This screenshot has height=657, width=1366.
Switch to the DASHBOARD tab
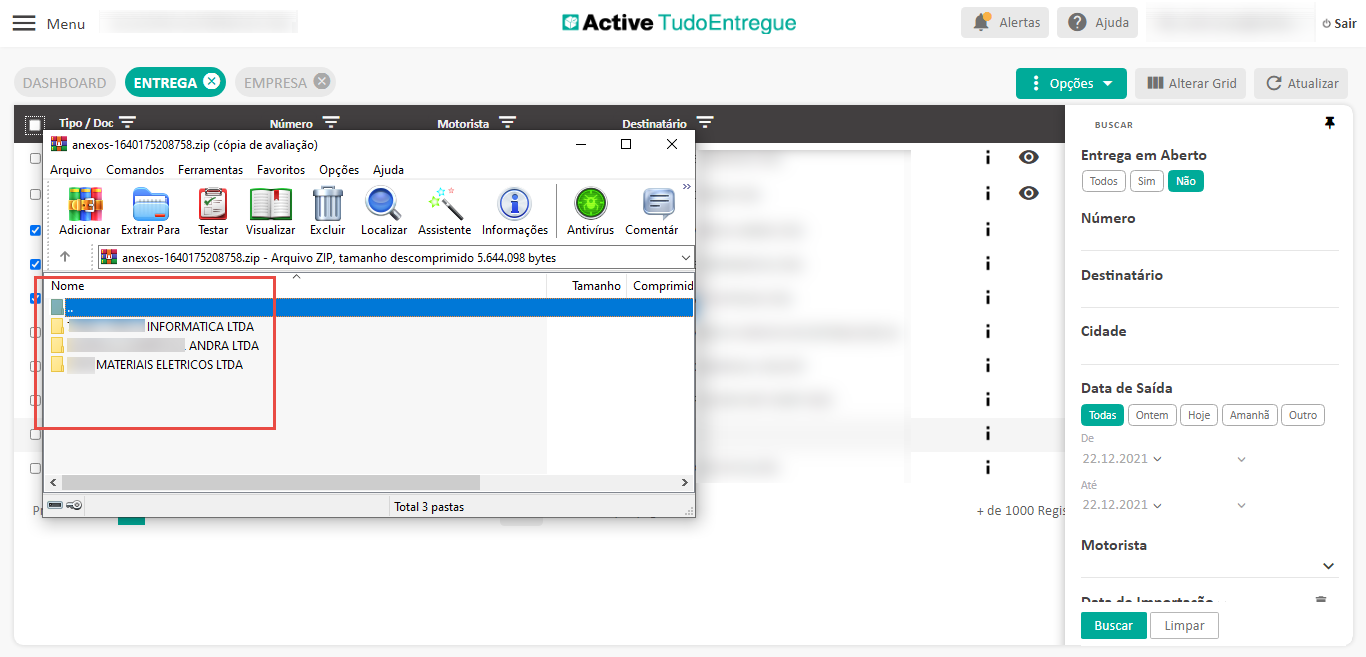click(64, 83)
